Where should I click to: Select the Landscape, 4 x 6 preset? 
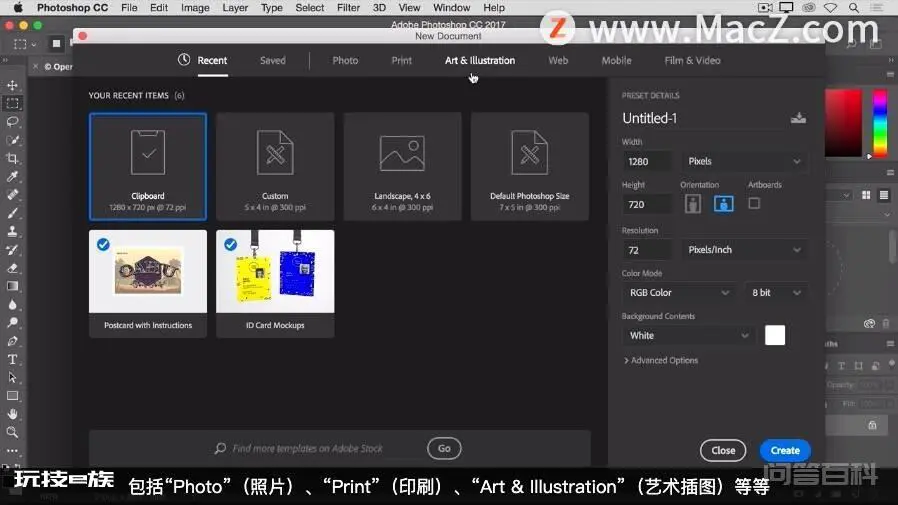coord(402,167)
